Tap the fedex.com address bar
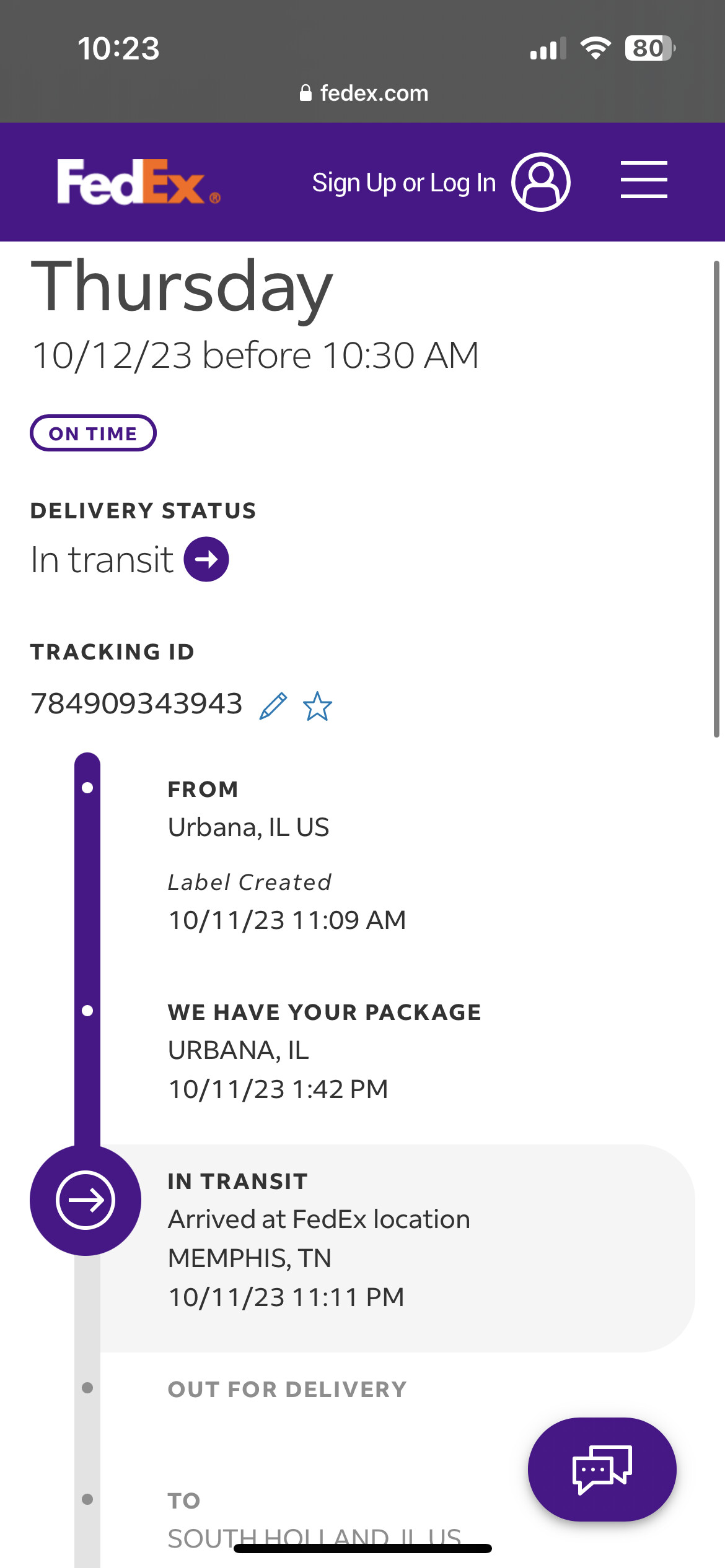Viewport: 725px width, 1568px height. (364, 94)
